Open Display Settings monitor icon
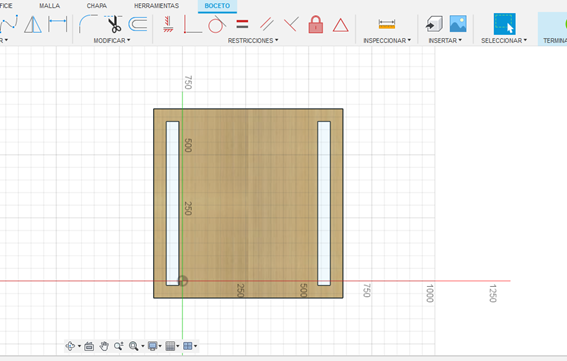Image resolution: width=567 pixels, height=361 pixels. (153, 346)
